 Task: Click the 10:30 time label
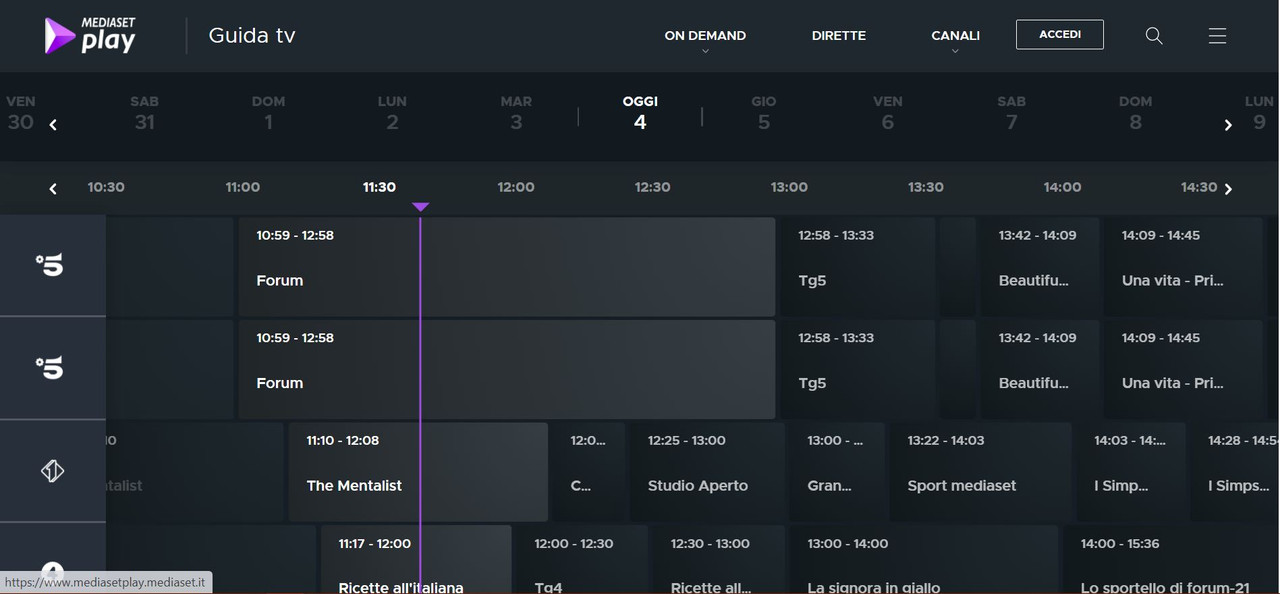[106, 187]
